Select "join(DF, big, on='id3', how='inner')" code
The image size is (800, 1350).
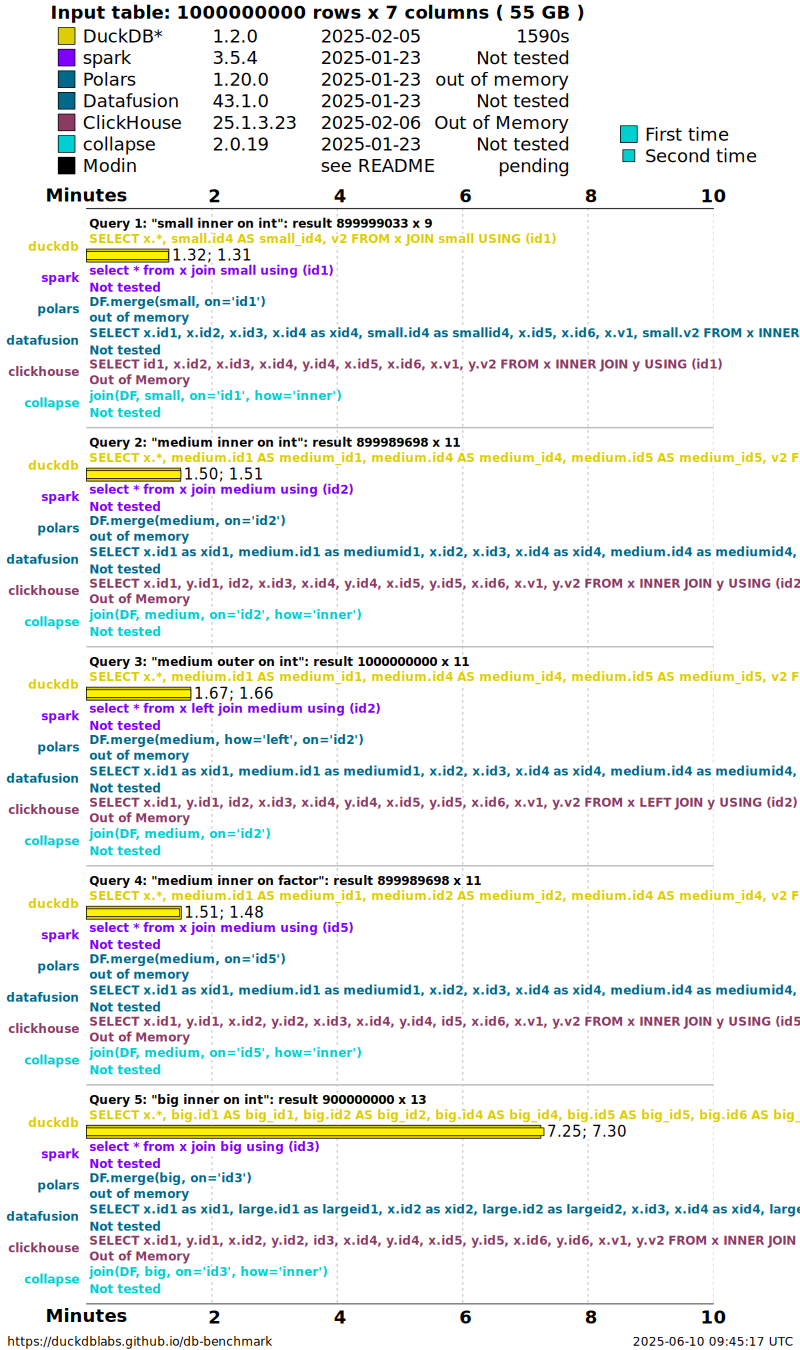coord(209,1271)
